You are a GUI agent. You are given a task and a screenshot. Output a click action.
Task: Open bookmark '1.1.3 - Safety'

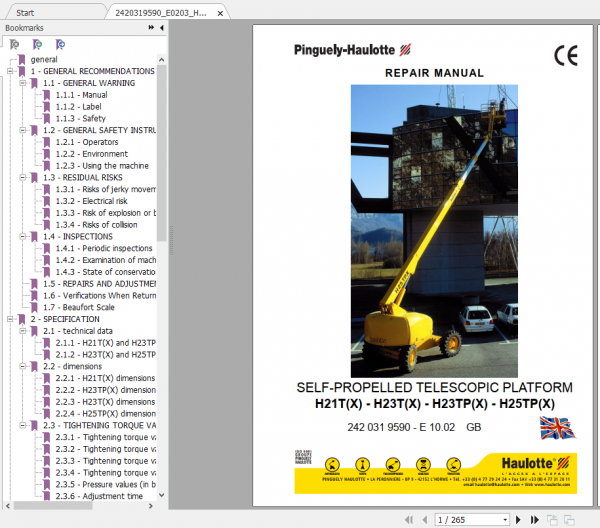click(x=80, y=119)
